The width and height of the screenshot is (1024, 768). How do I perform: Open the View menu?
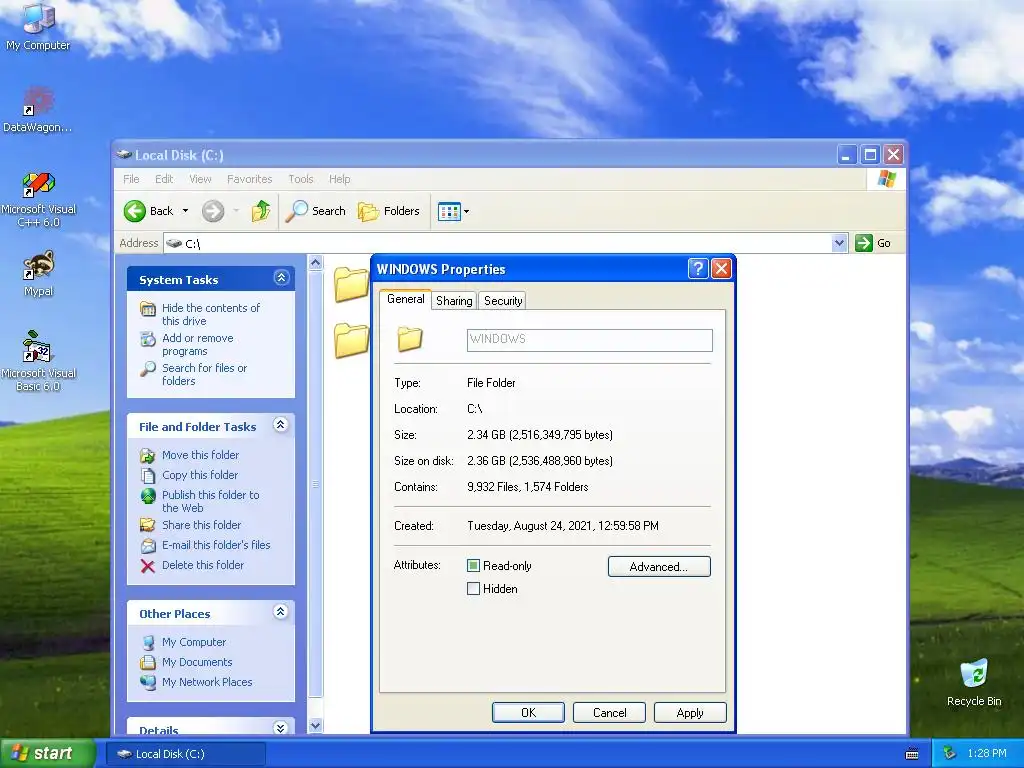(200, 179)
